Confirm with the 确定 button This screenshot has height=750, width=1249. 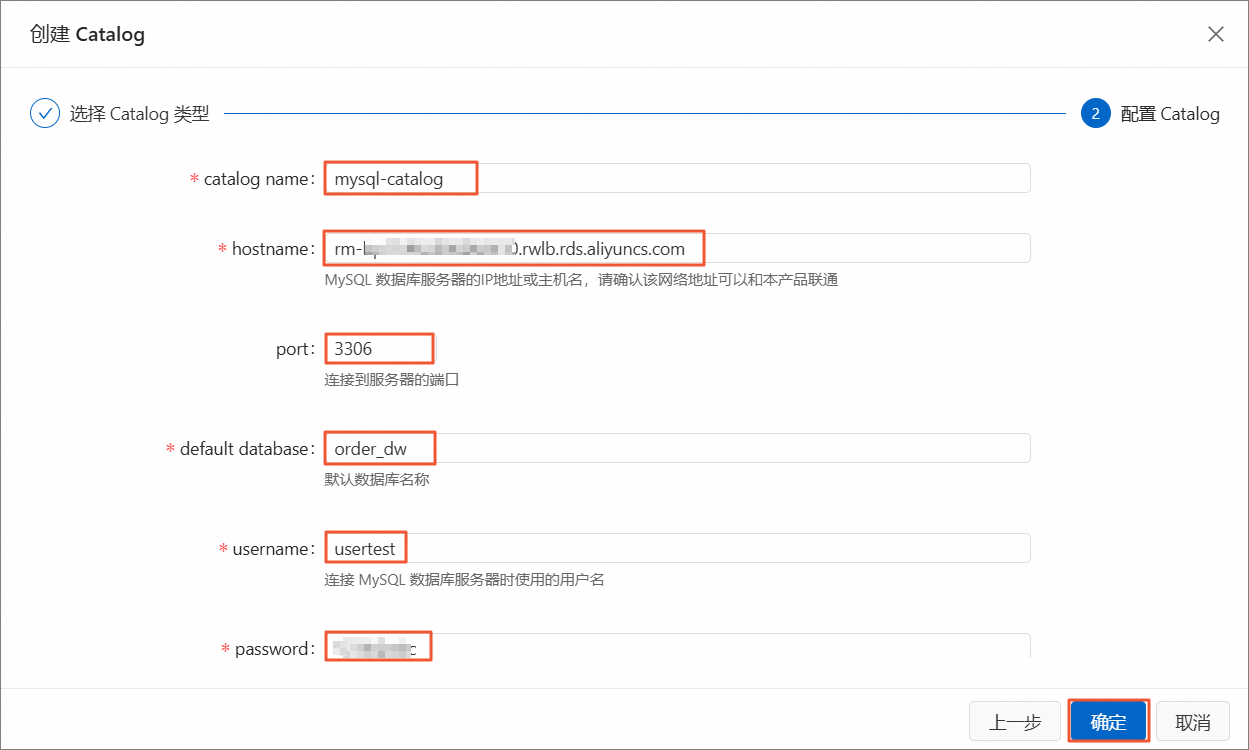coord(1108,722)
